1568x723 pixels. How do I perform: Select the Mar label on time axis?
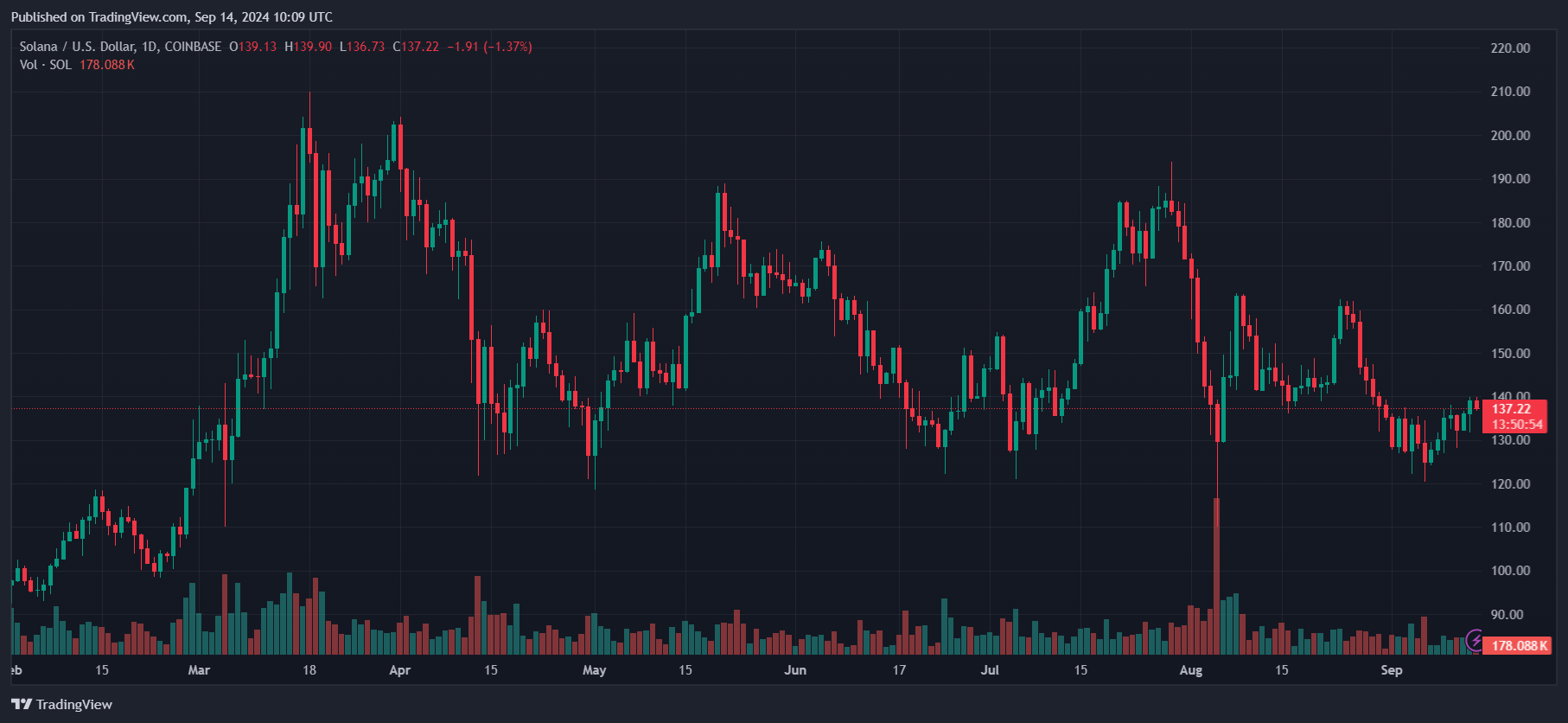click(199, 670)
